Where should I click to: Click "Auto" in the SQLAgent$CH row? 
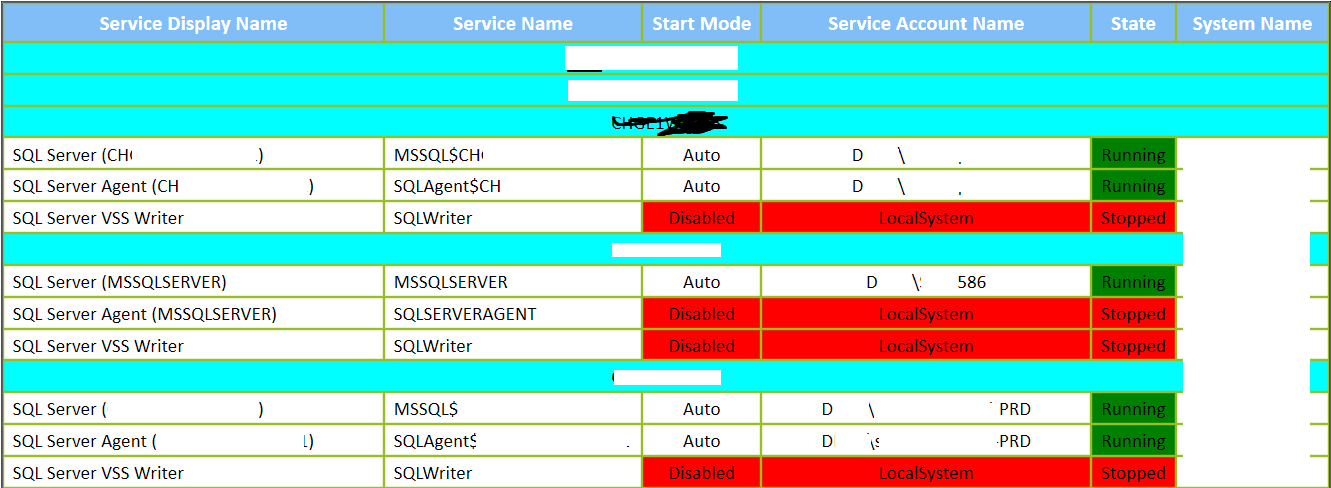(x=701, y=186)
